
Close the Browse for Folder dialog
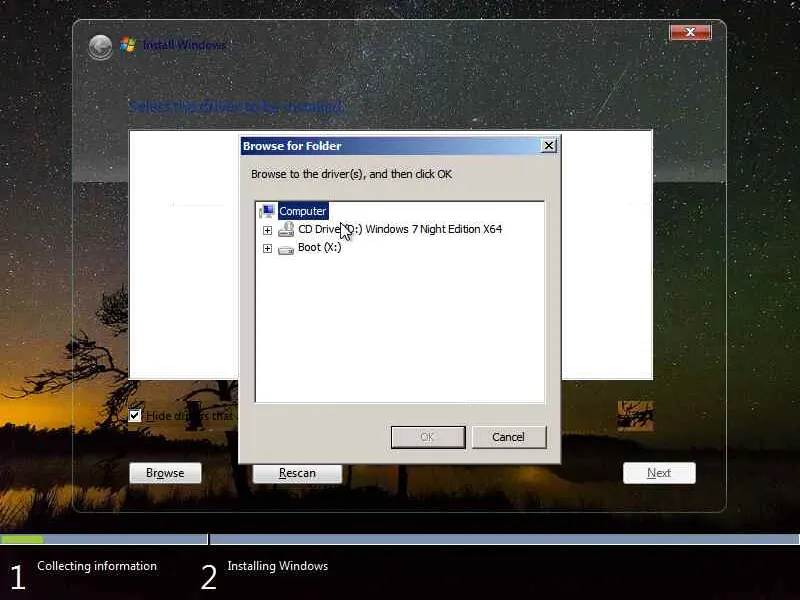[548, 146]
